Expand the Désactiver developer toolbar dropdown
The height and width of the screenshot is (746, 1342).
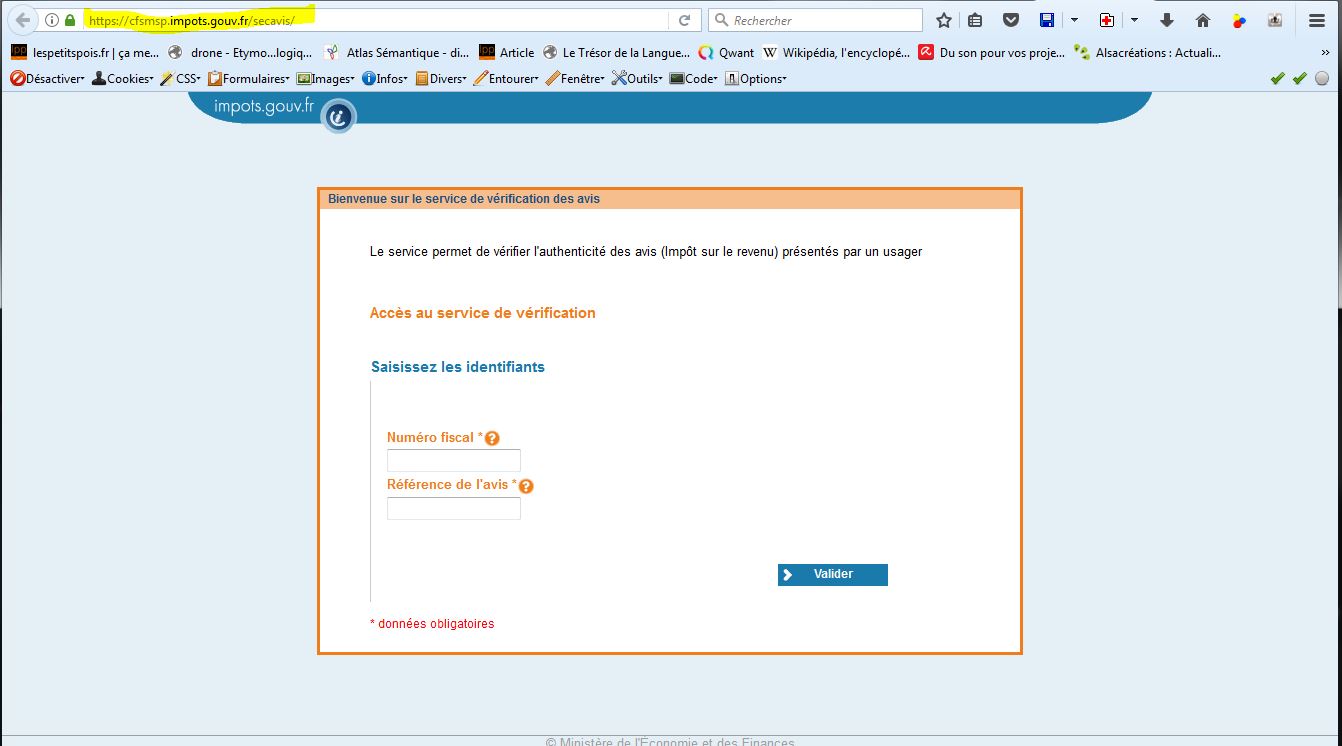tap(47, 78)
